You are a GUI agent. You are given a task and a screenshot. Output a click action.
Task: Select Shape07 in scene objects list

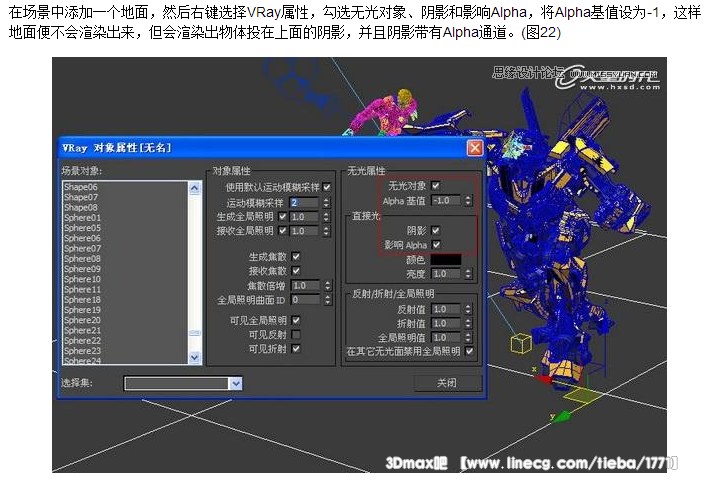(81, 197)
